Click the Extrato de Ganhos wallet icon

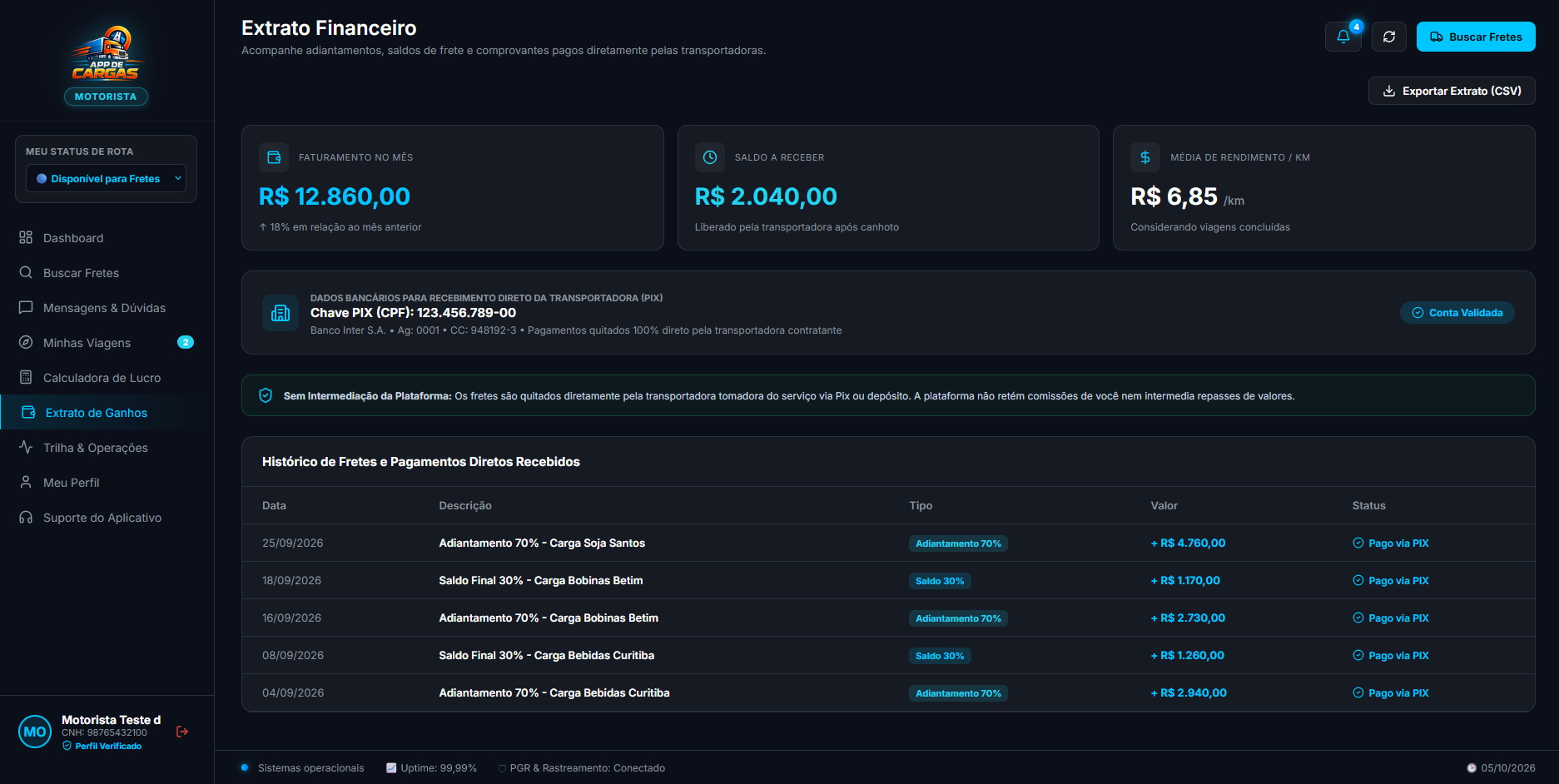28,412
